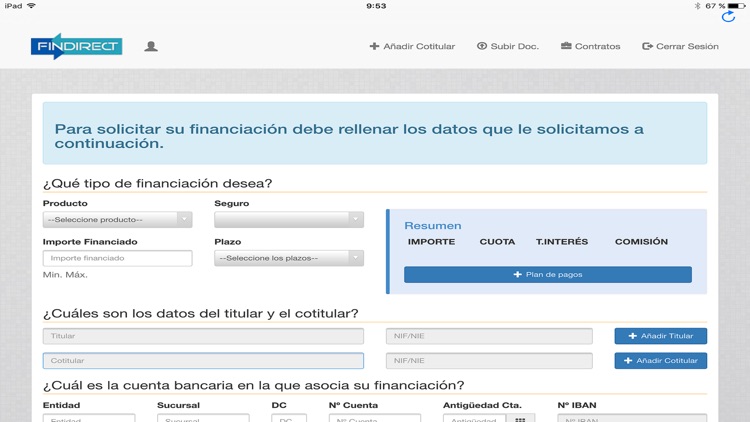
Task: Click Cerrar Sesión to log out
Action: click(680, 46)
